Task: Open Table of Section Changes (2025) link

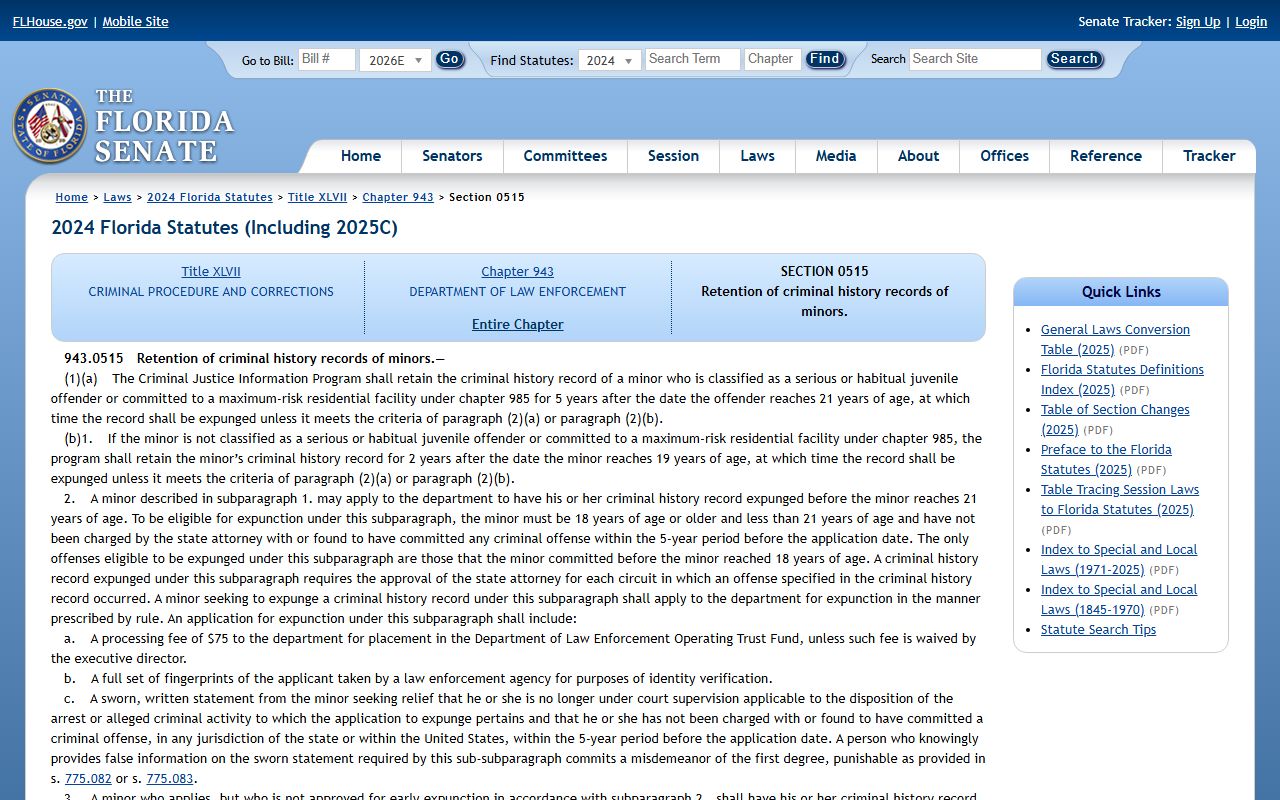Action: (x=1115, y=419)
